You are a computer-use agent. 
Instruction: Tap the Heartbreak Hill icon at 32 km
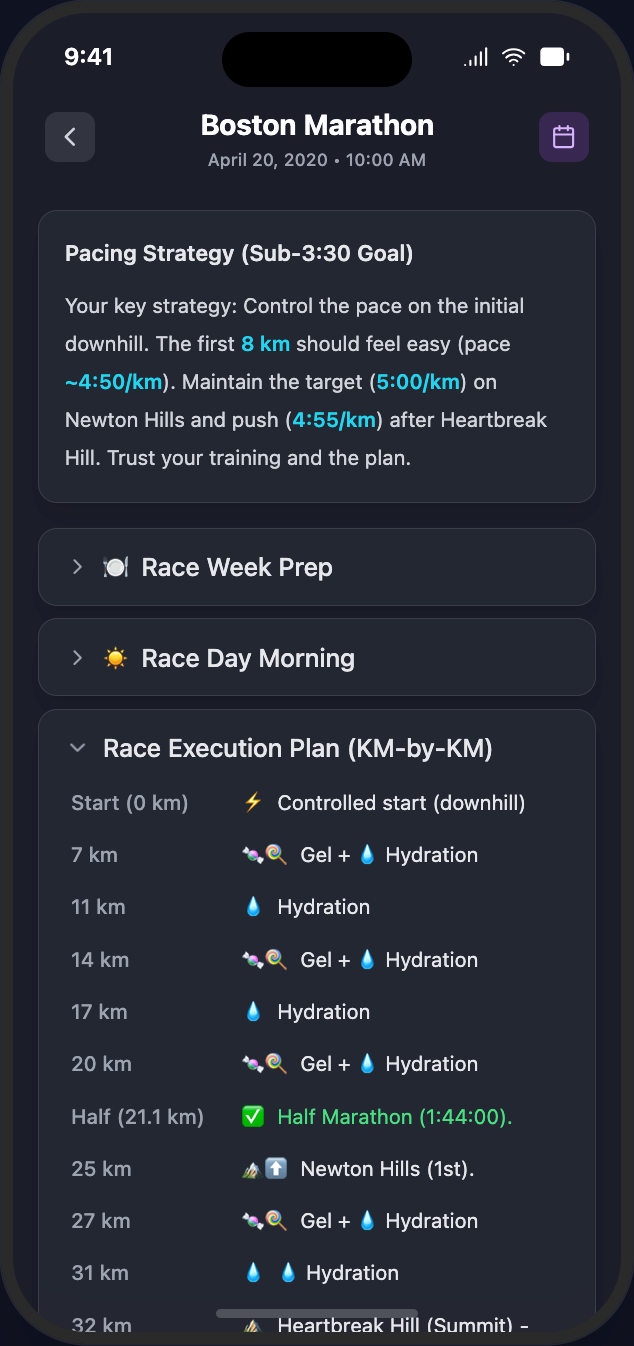[x=253, y=1325]
